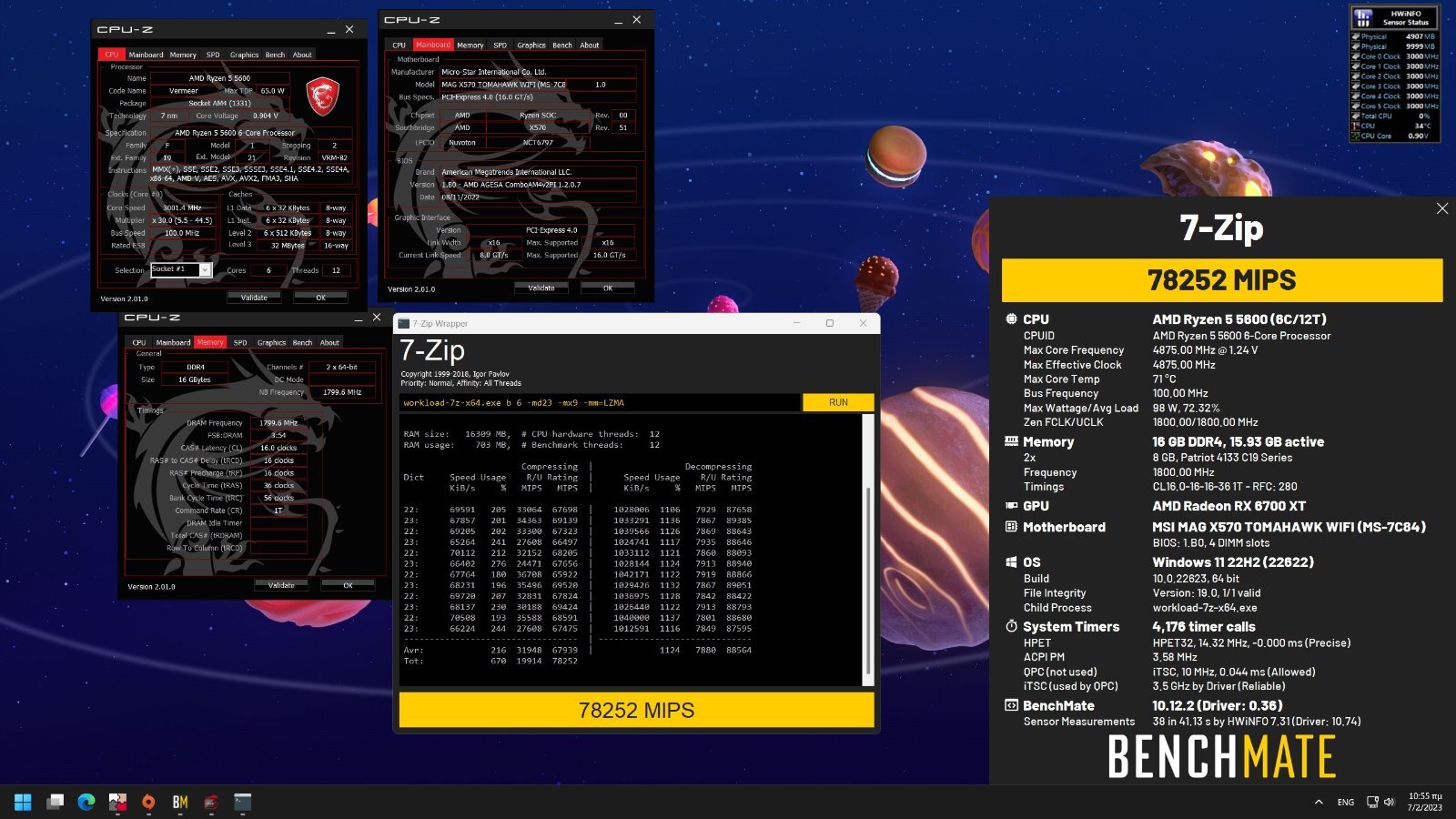Open the clock showing 10:55 and 7/2/2023

click(x=1425, y=802)
